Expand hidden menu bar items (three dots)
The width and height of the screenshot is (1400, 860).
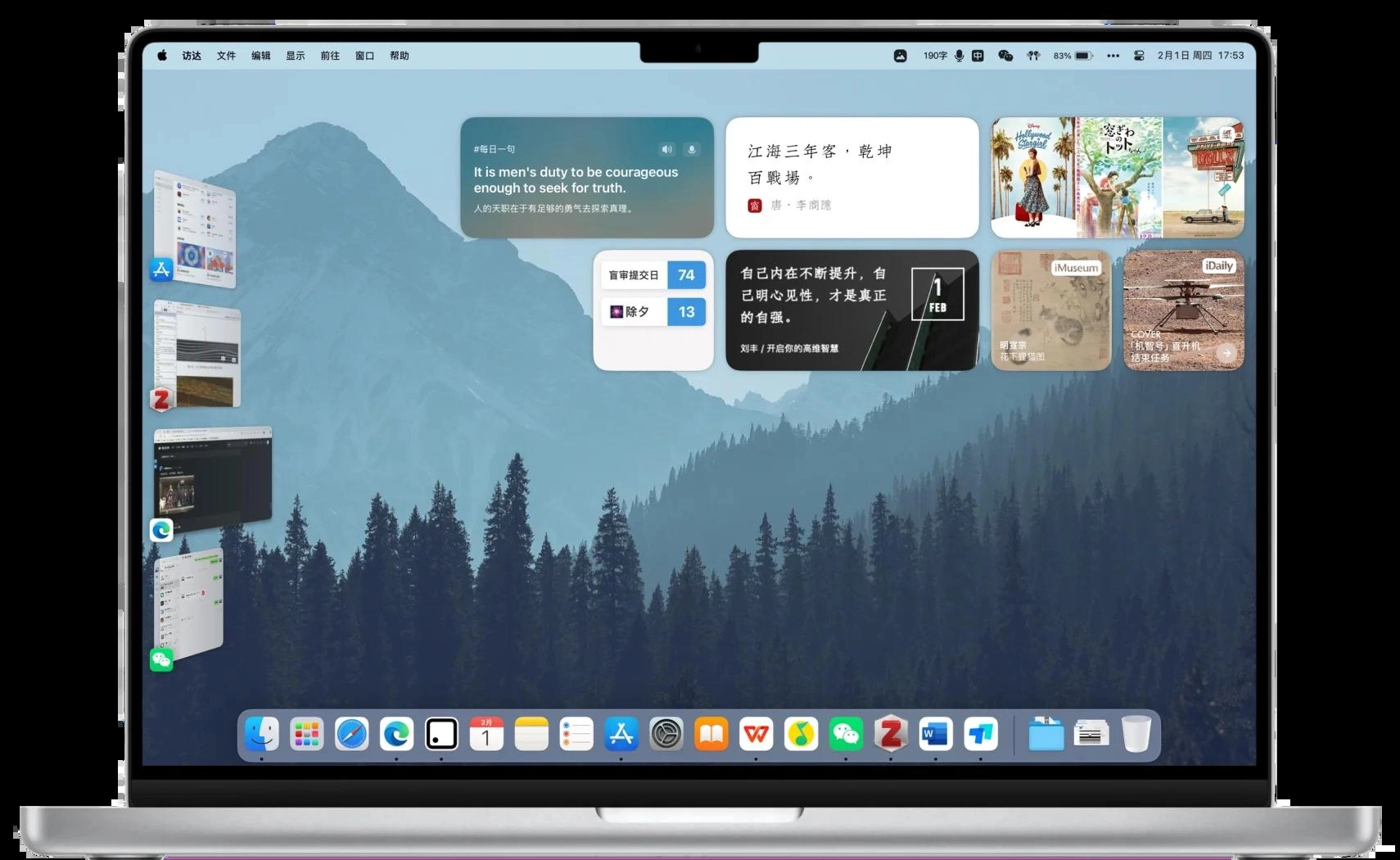(1113, 56)
